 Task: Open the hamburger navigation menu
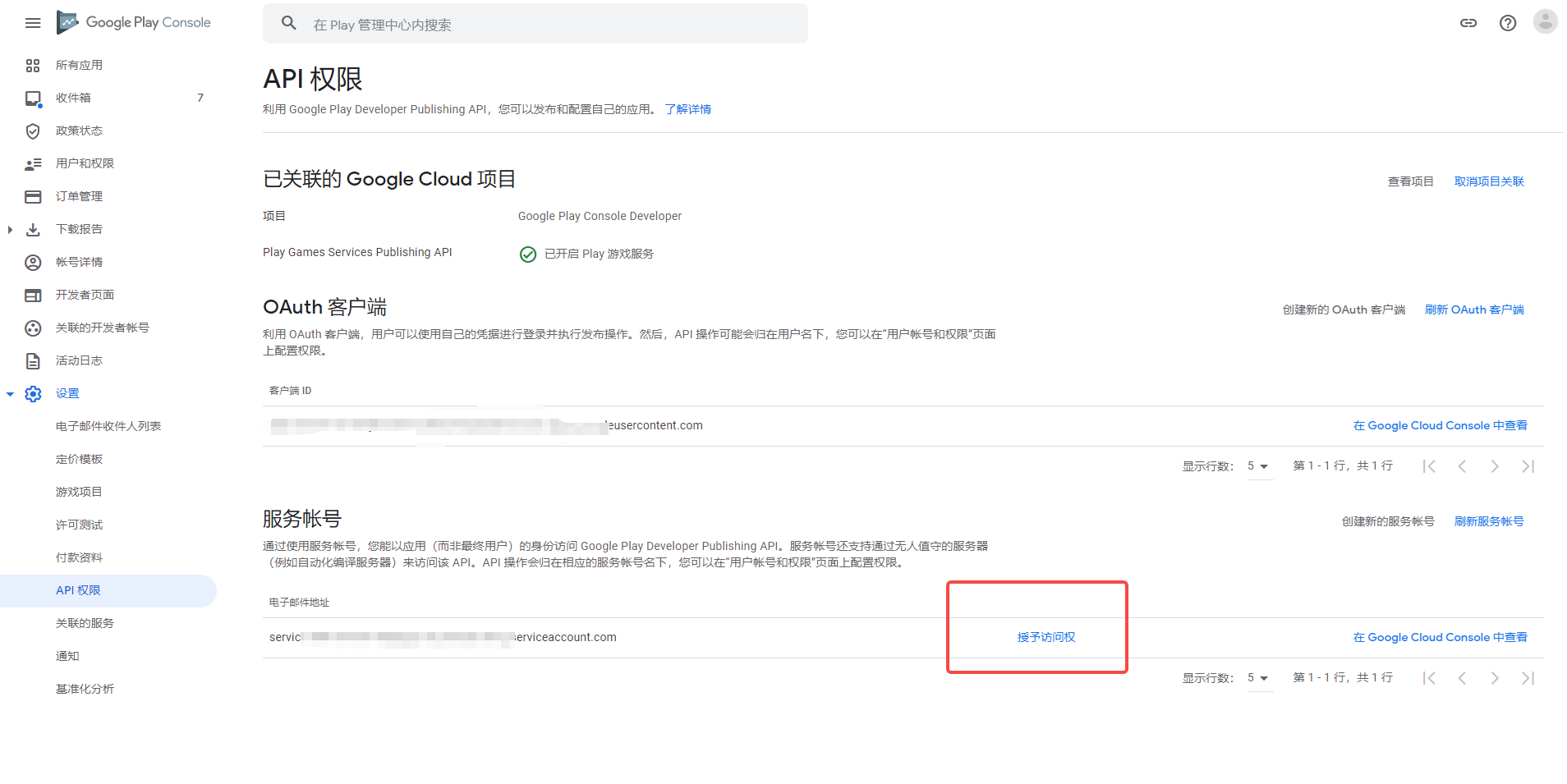pos(33,23)
